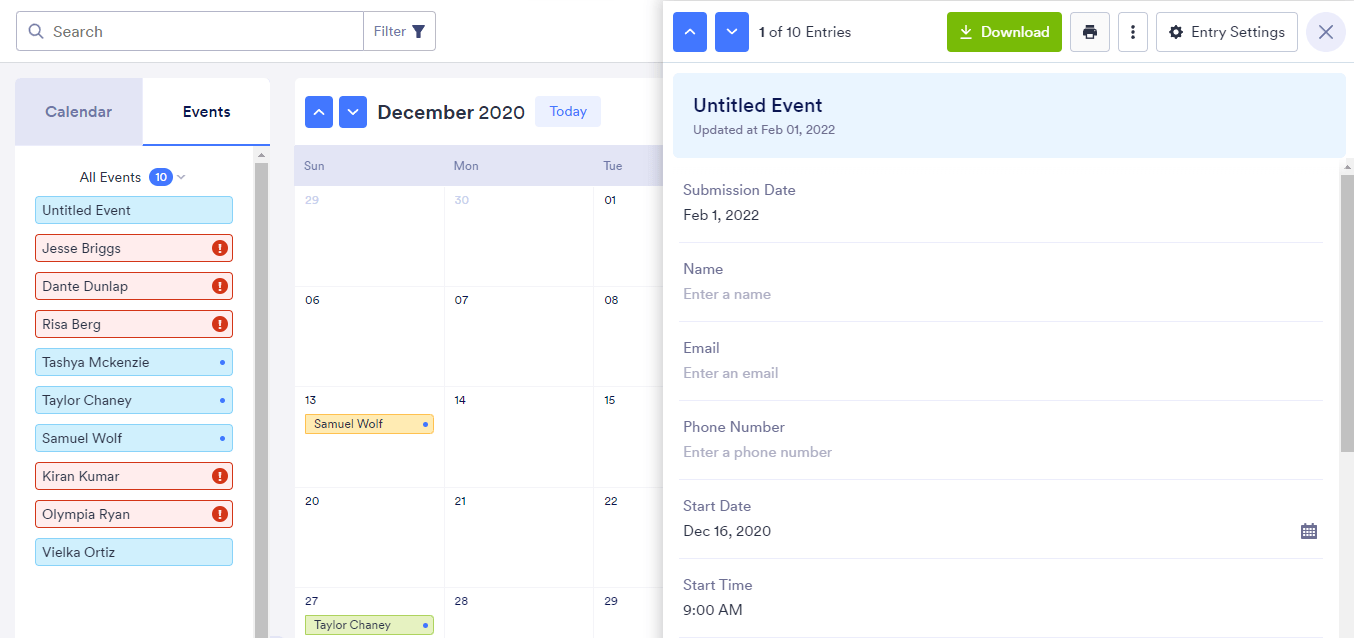This screenshot has height=638, width=1354.
Task: Expand the All Events dropdown
Action: pyautogui.click(x=181, y=177)
